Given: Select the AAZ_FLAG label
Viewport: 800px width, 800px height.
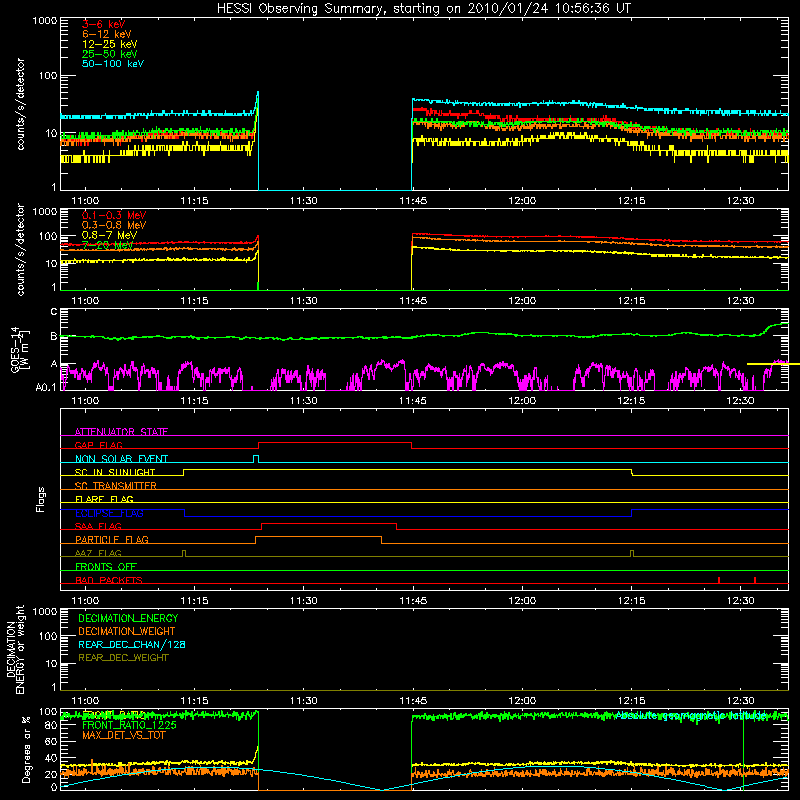Looking at the screenshot, I should [x=98, y=553].
